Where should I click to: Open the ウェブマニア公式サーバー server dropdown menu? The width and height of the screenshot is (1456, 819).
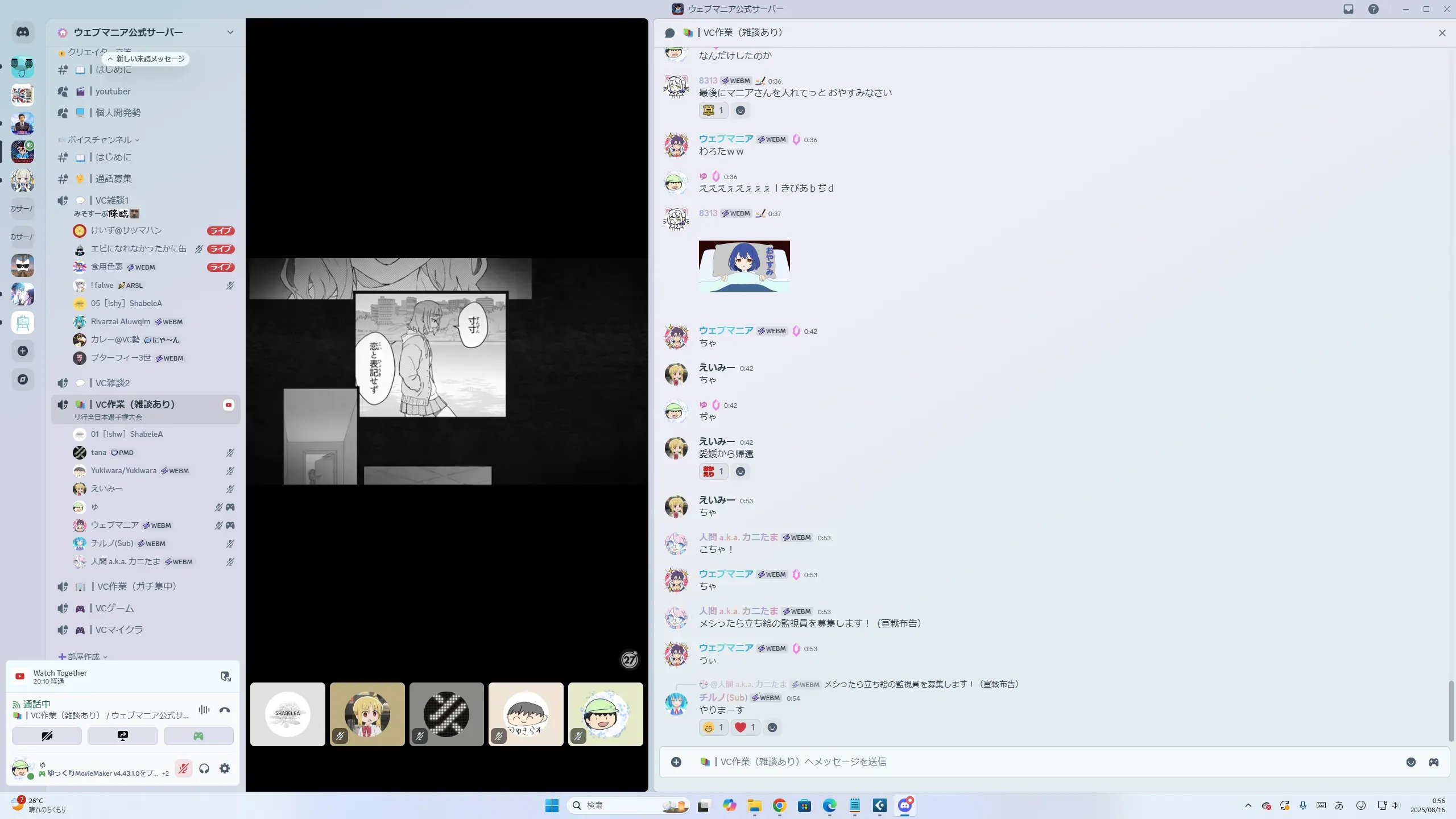click(230, 32)
